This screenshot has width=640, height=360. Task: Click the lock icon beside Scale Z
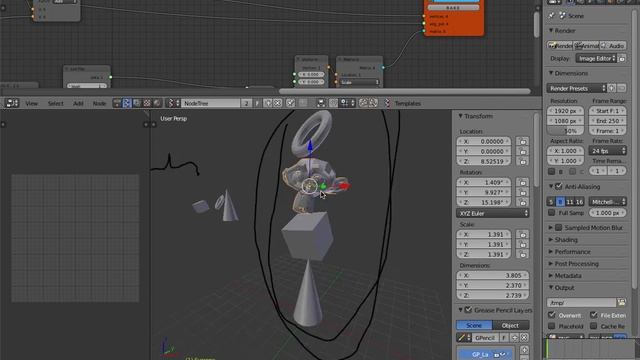pos(522,254)
